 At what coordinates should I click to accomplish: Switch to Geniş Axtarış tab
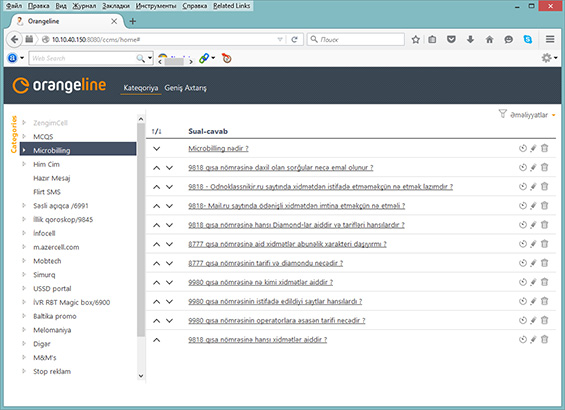(x=186, y=88)
